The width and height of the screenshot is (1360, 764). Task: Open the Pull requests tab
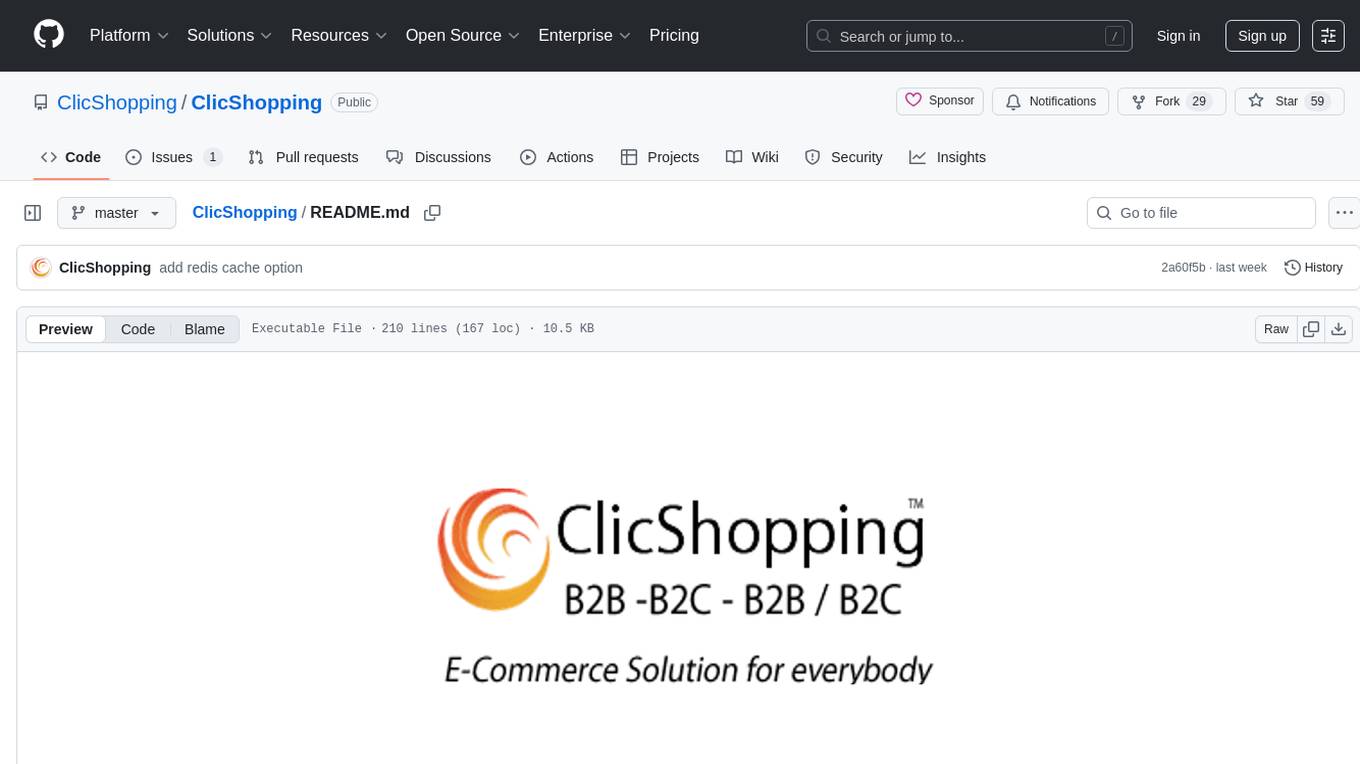pos(303,157)
